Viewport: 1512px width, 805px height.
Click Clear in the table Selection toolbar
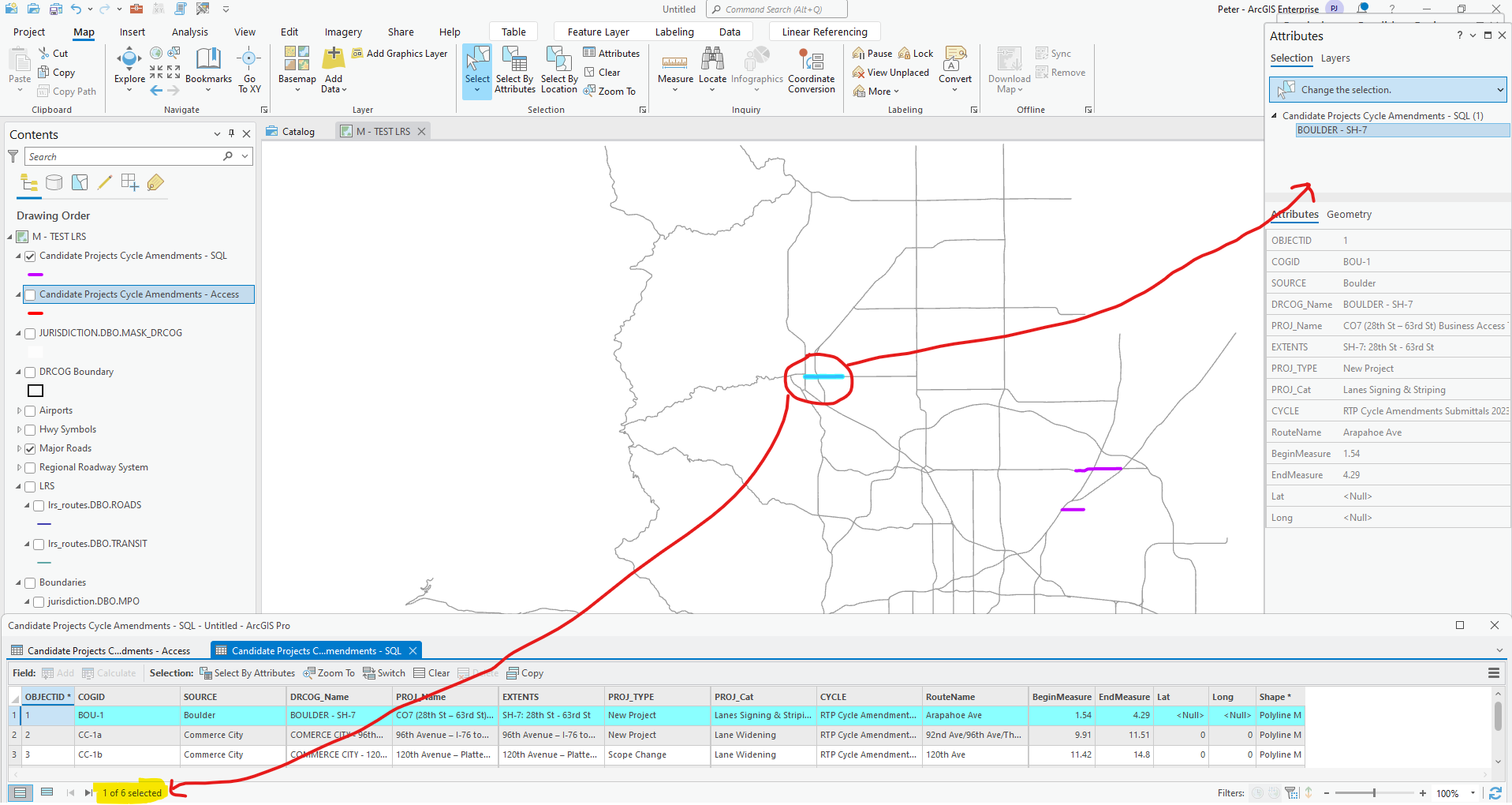(431, 673)
